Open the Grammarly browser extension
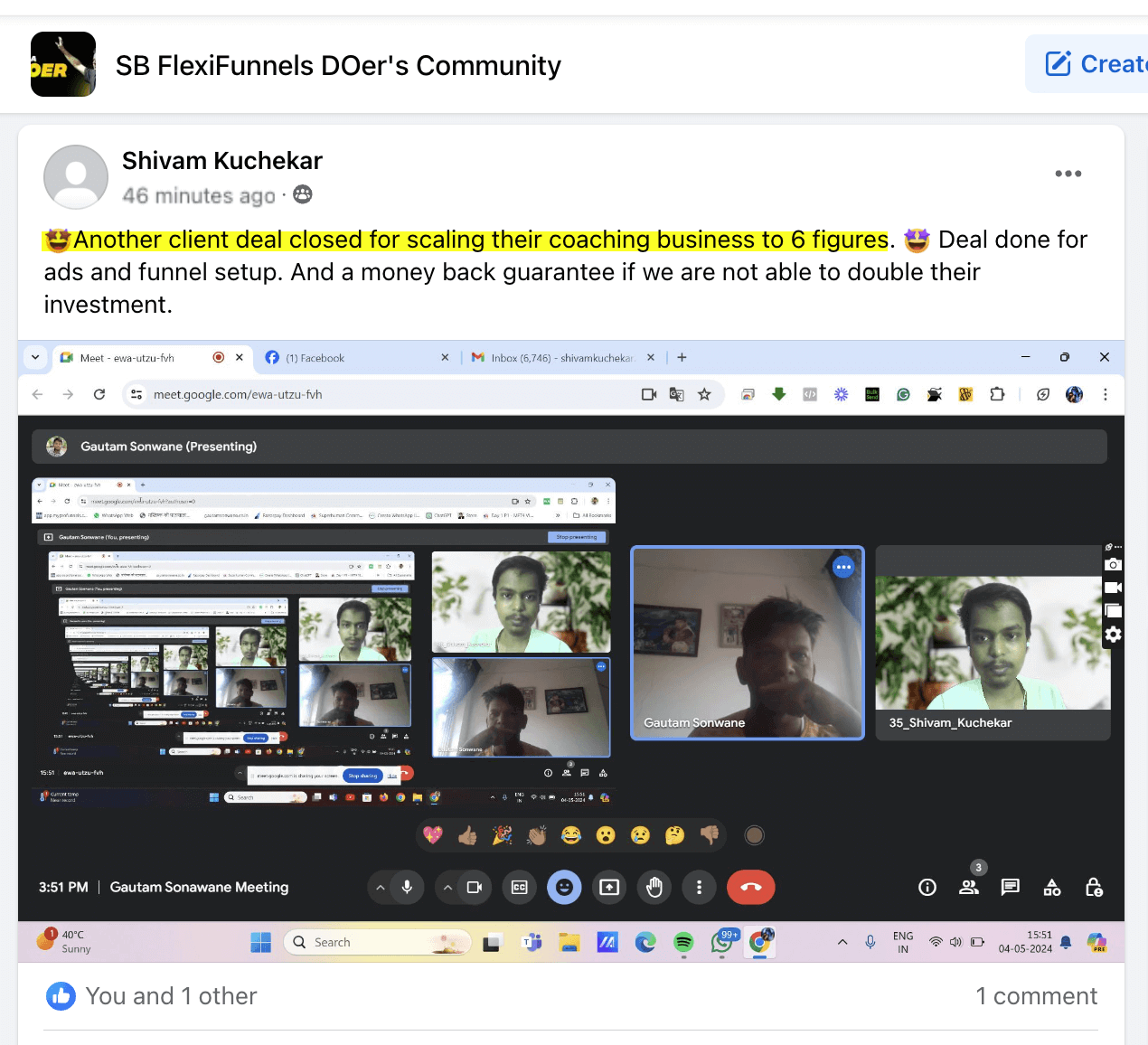The image size is (1148, 1045). (904, 394)
